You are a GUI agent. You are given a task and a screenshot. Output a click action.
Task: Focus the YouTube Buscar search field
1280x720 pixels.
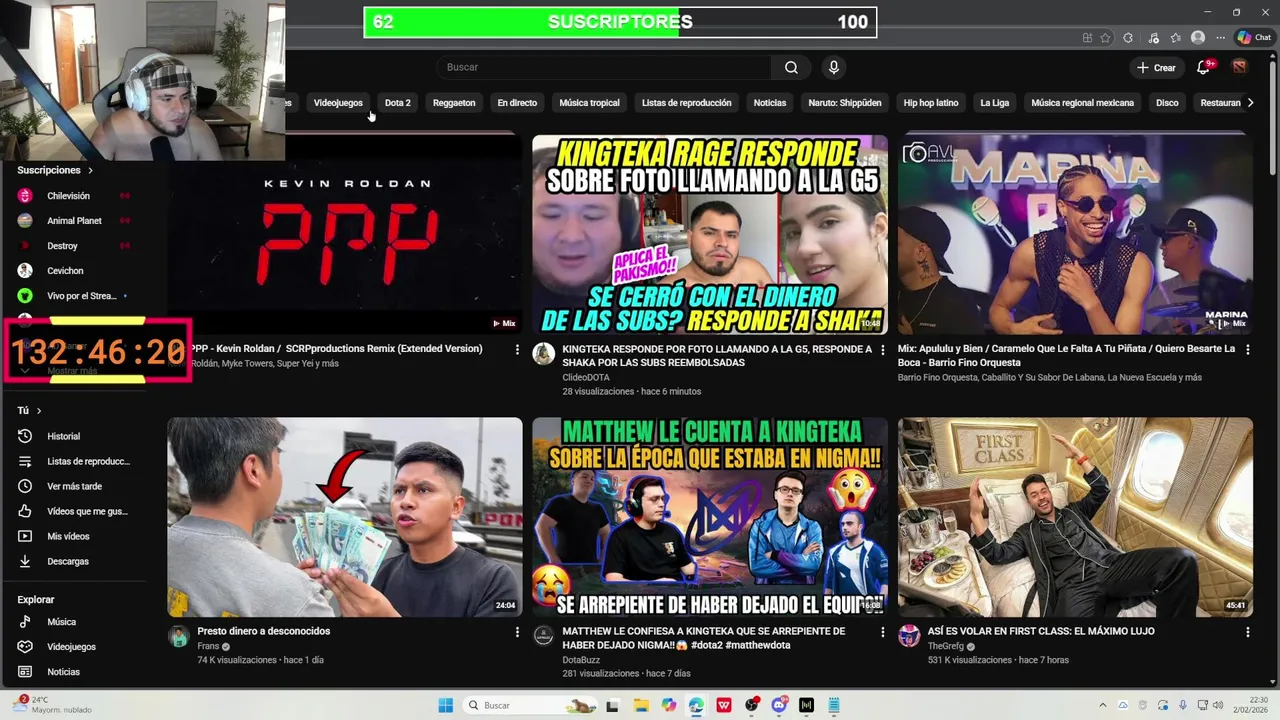click(603, 67)
